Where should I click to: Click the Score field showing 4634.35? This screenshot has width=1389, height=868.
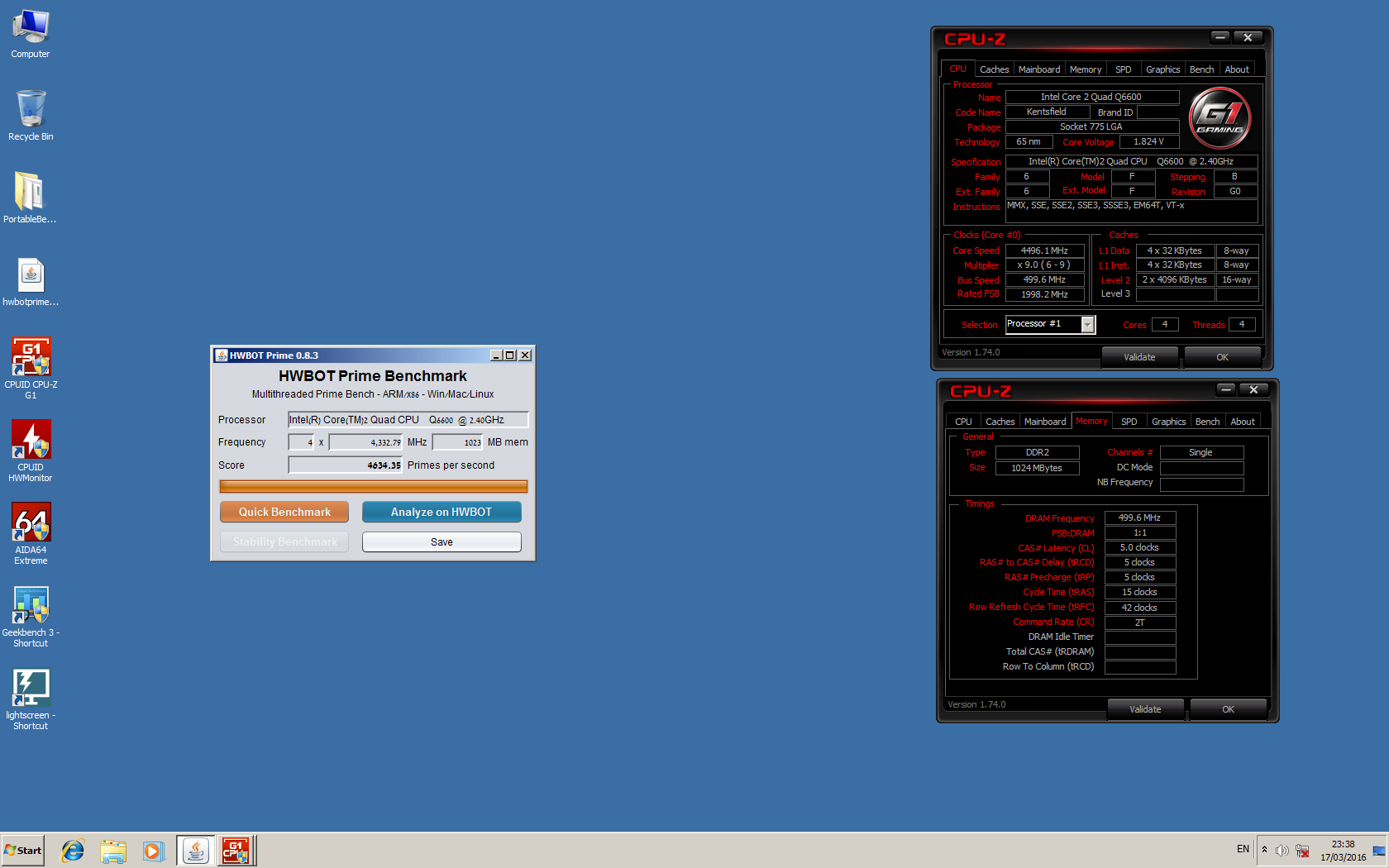[346, 465]
